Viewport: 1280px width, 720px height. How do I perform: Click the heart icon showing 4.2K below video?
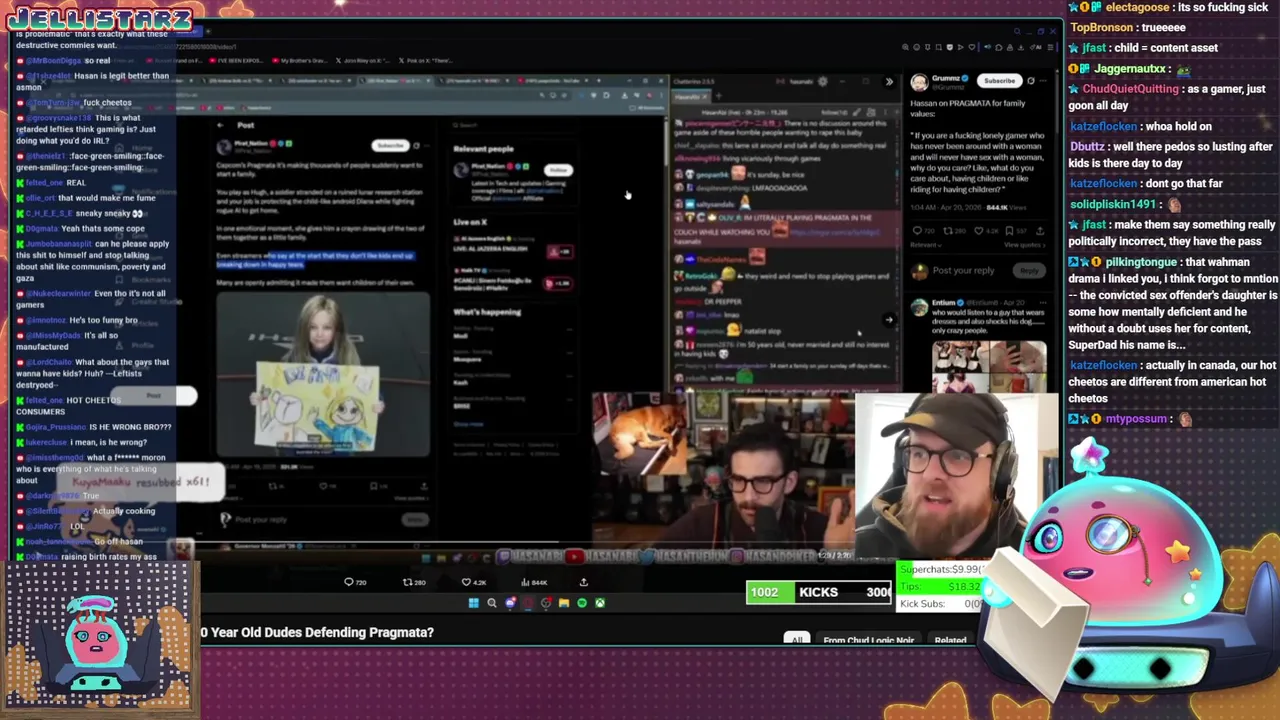(473, 582)
